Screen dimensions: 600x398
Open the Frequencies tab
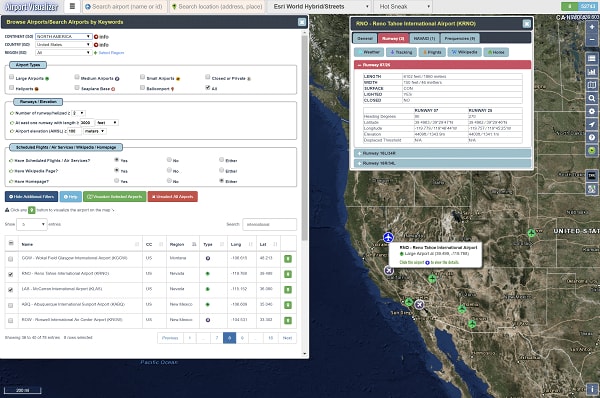460,38
